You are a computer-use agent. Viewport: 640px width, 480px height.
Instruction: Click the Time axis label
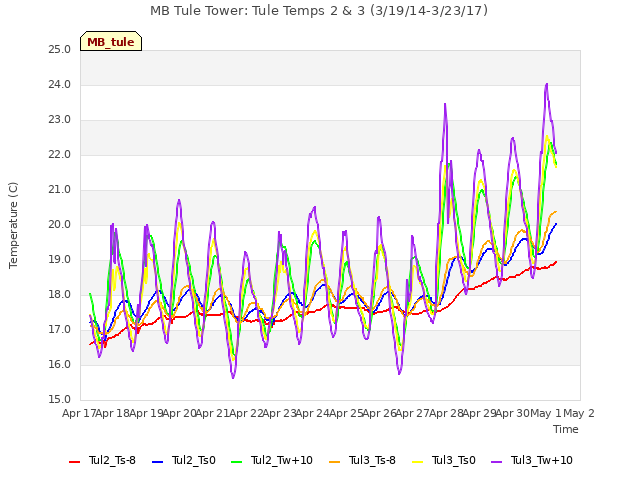(566, 429)
